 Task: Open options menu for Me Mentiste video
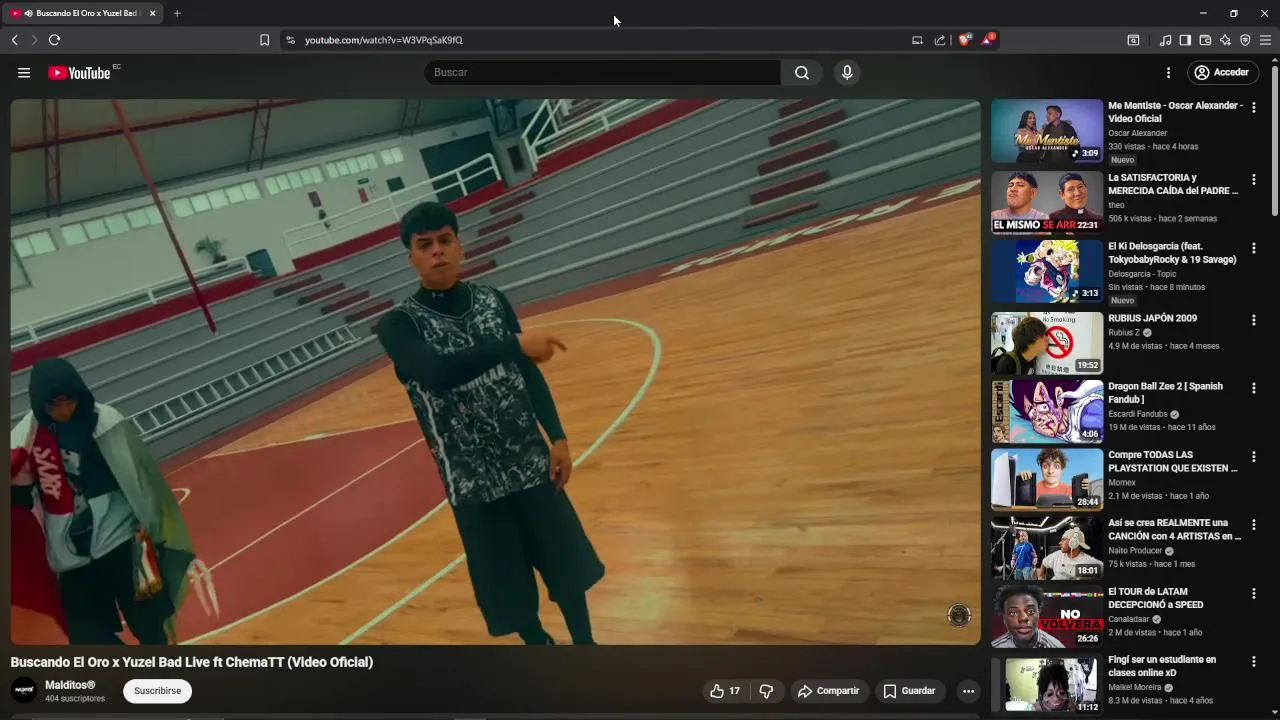click(1253, 107)
